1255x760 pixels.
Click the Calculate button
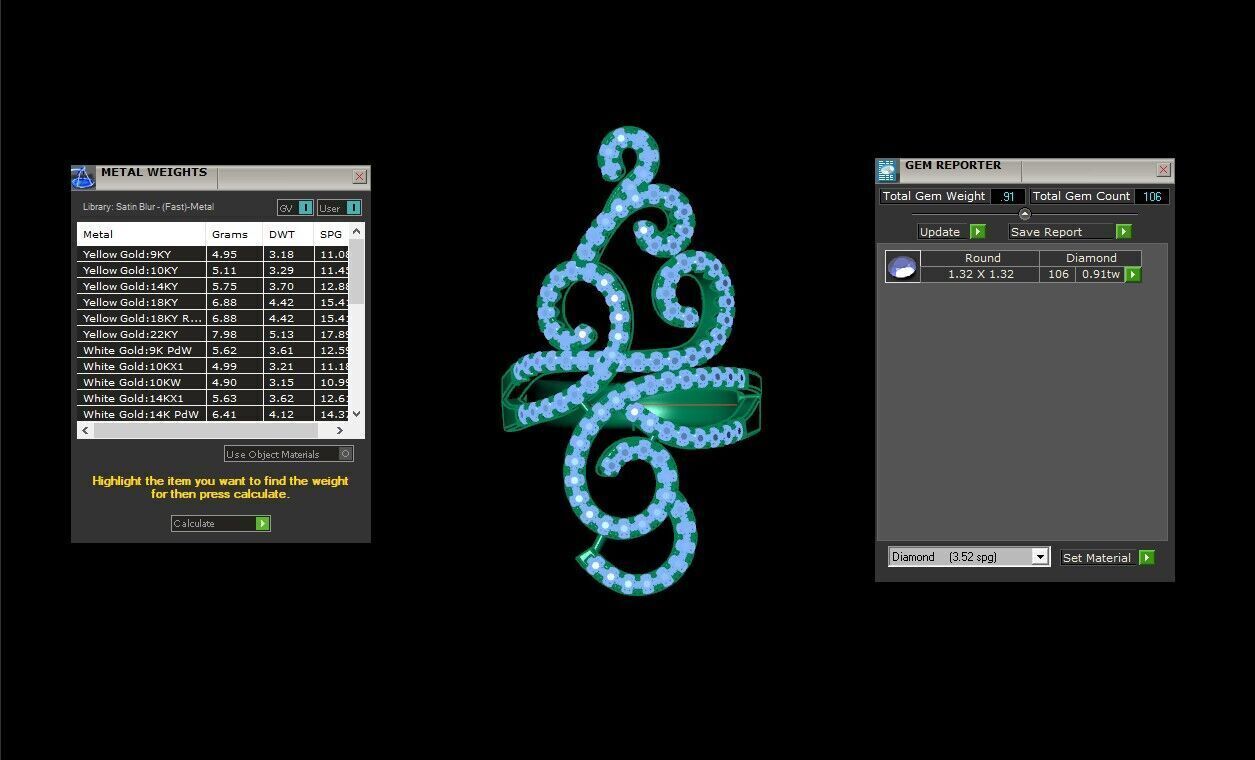point(220,523)
